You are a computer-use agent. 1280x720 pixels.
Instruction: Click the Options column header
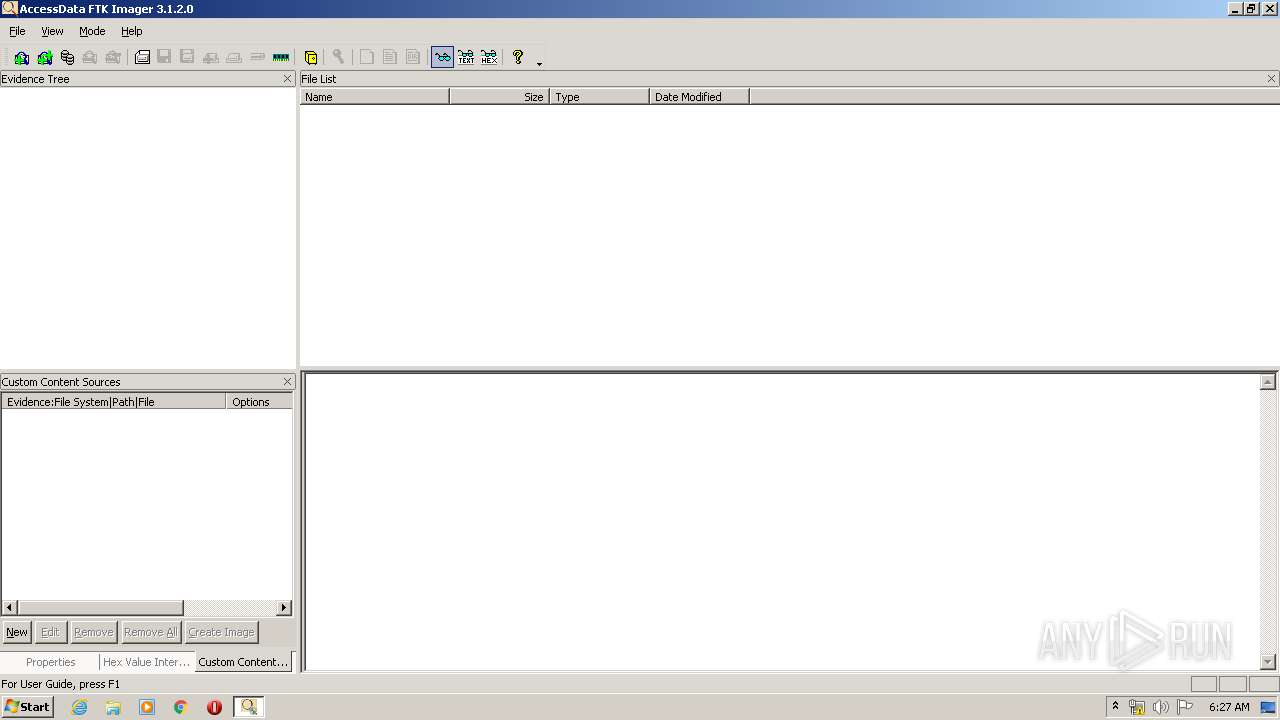click(260, 402)
